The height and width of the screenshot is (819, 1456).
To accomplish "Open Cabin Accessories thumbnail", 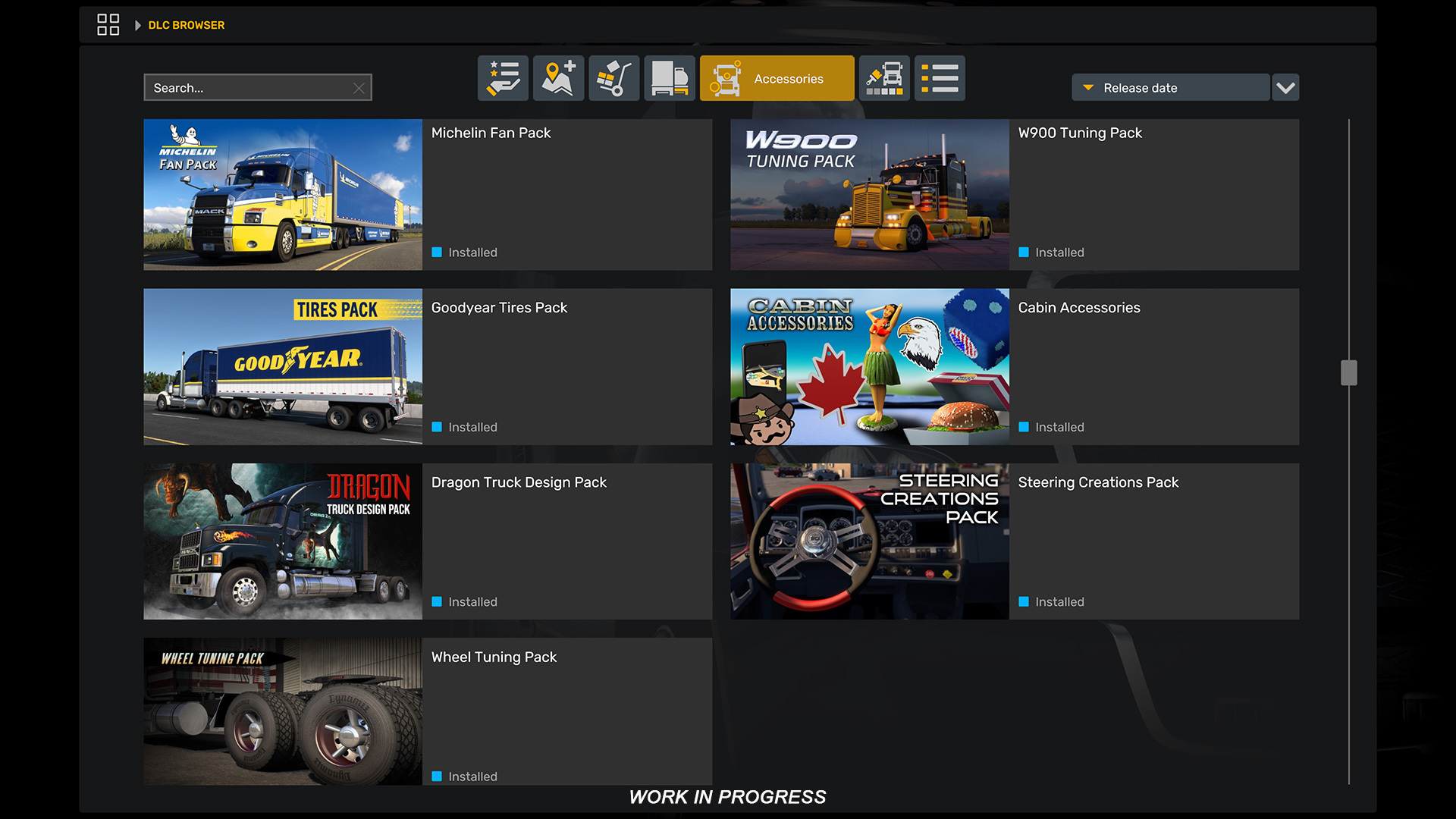I will point(870,367).
